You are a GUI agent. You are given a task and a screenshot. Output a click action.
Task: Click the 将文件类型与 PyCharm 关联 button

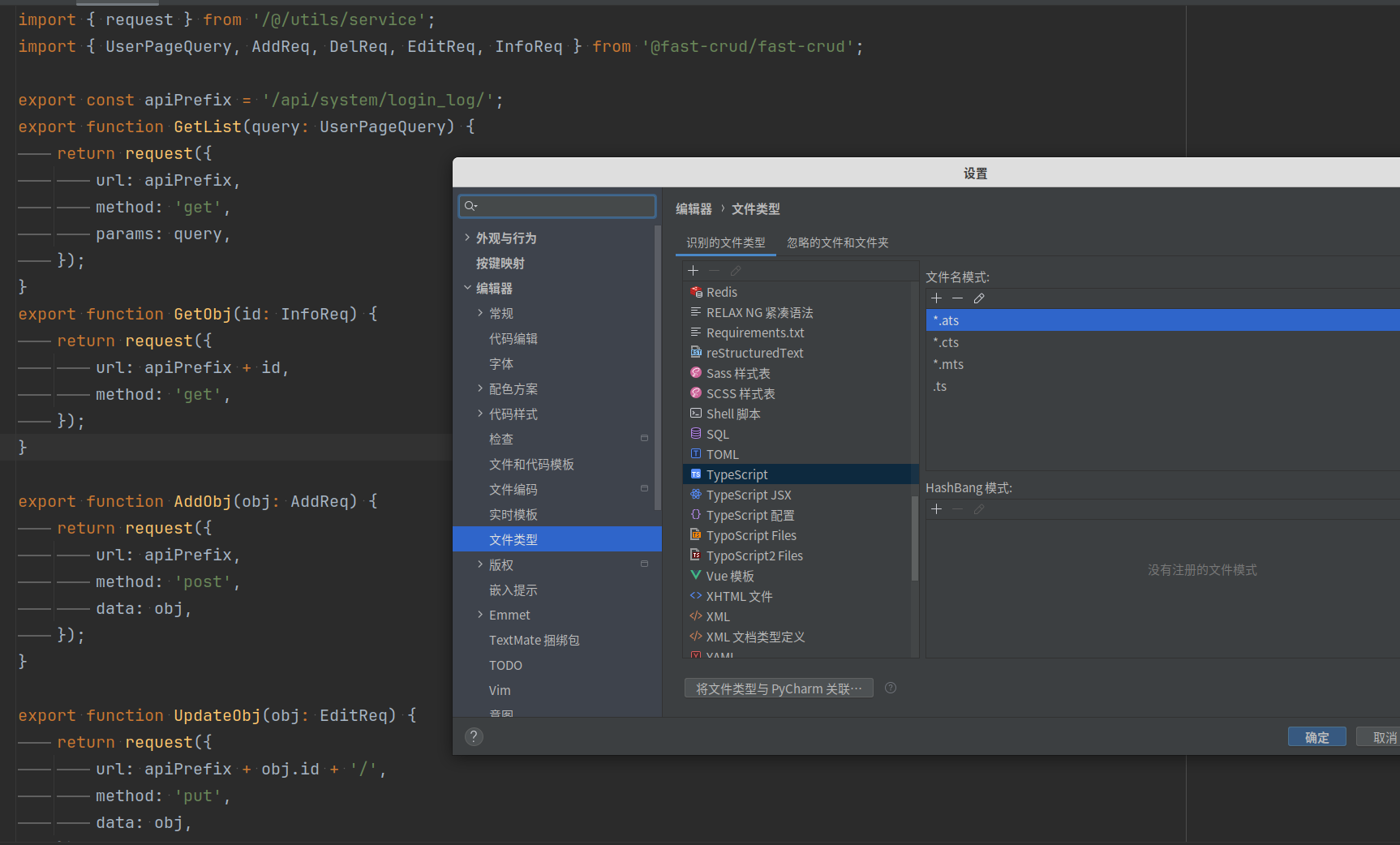pos(778,688)
